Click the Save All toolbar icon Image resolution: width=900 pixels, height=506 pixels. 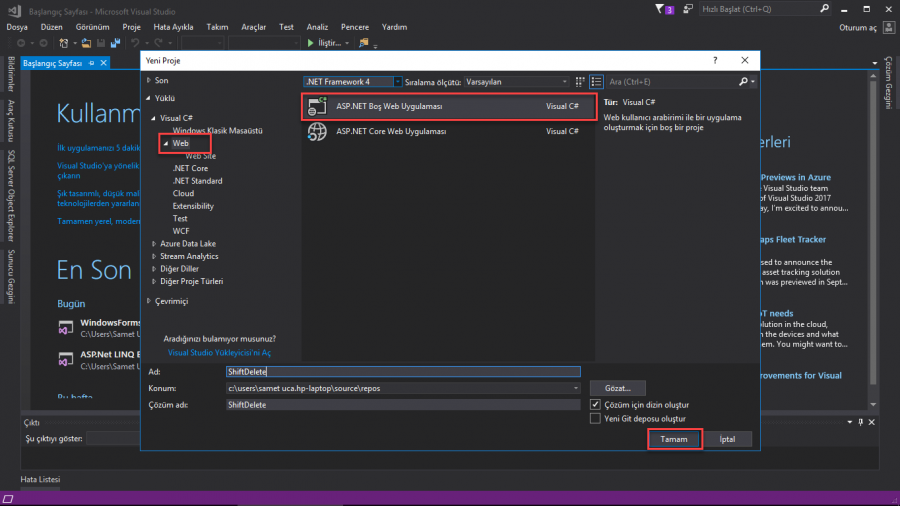point(115,43)
